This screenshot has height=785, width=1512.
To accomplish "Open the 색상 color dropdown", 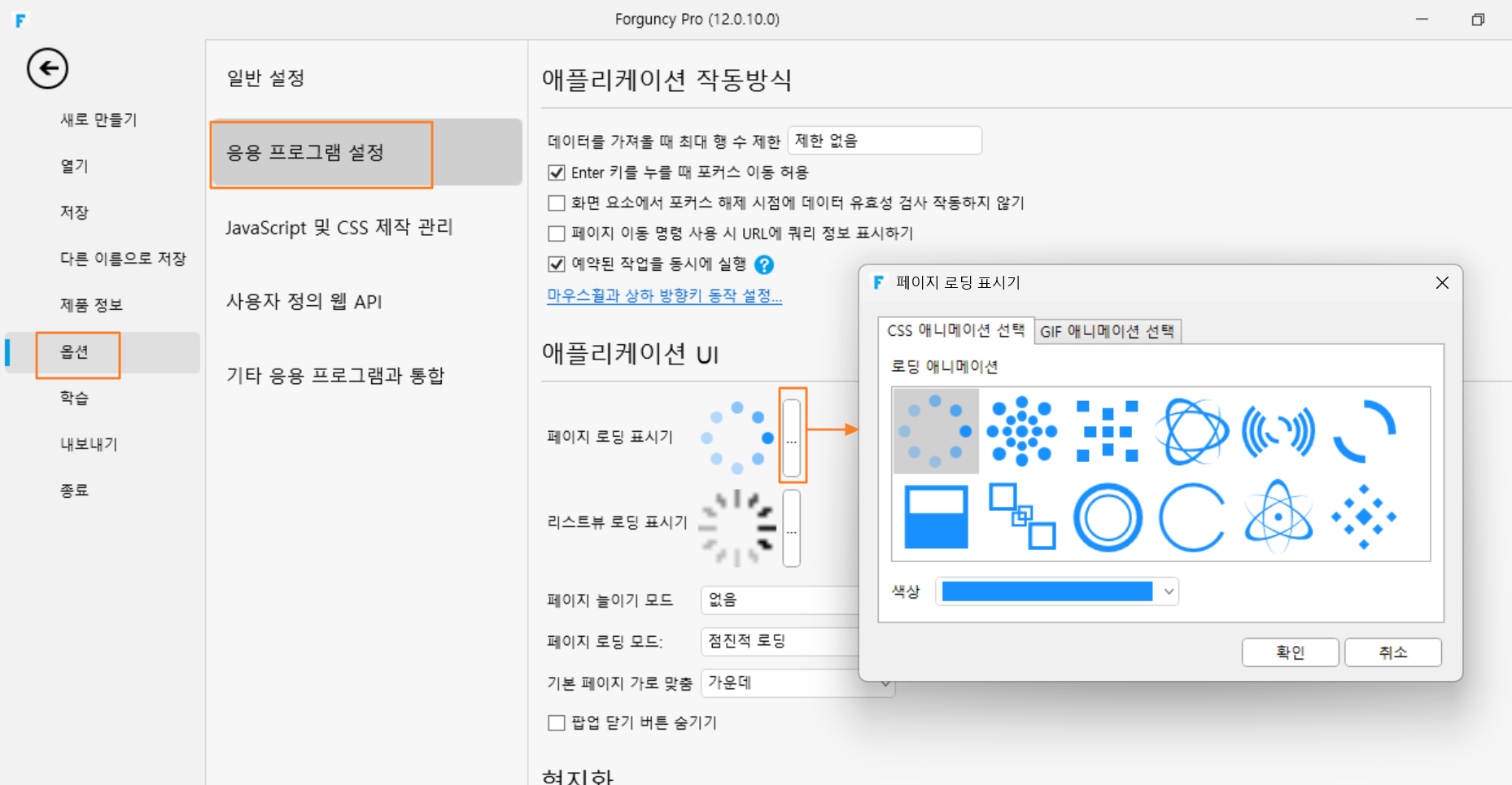I will click(1169, 591).
